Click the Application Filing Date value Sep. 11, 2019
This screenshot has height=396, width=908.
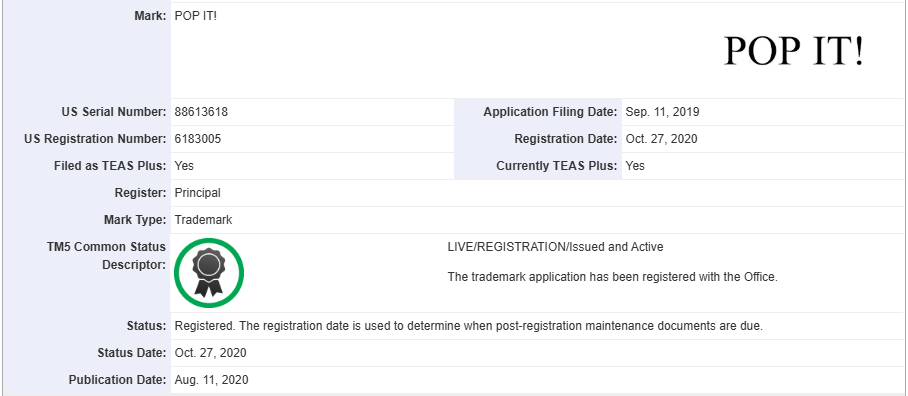tap(662, 112)
